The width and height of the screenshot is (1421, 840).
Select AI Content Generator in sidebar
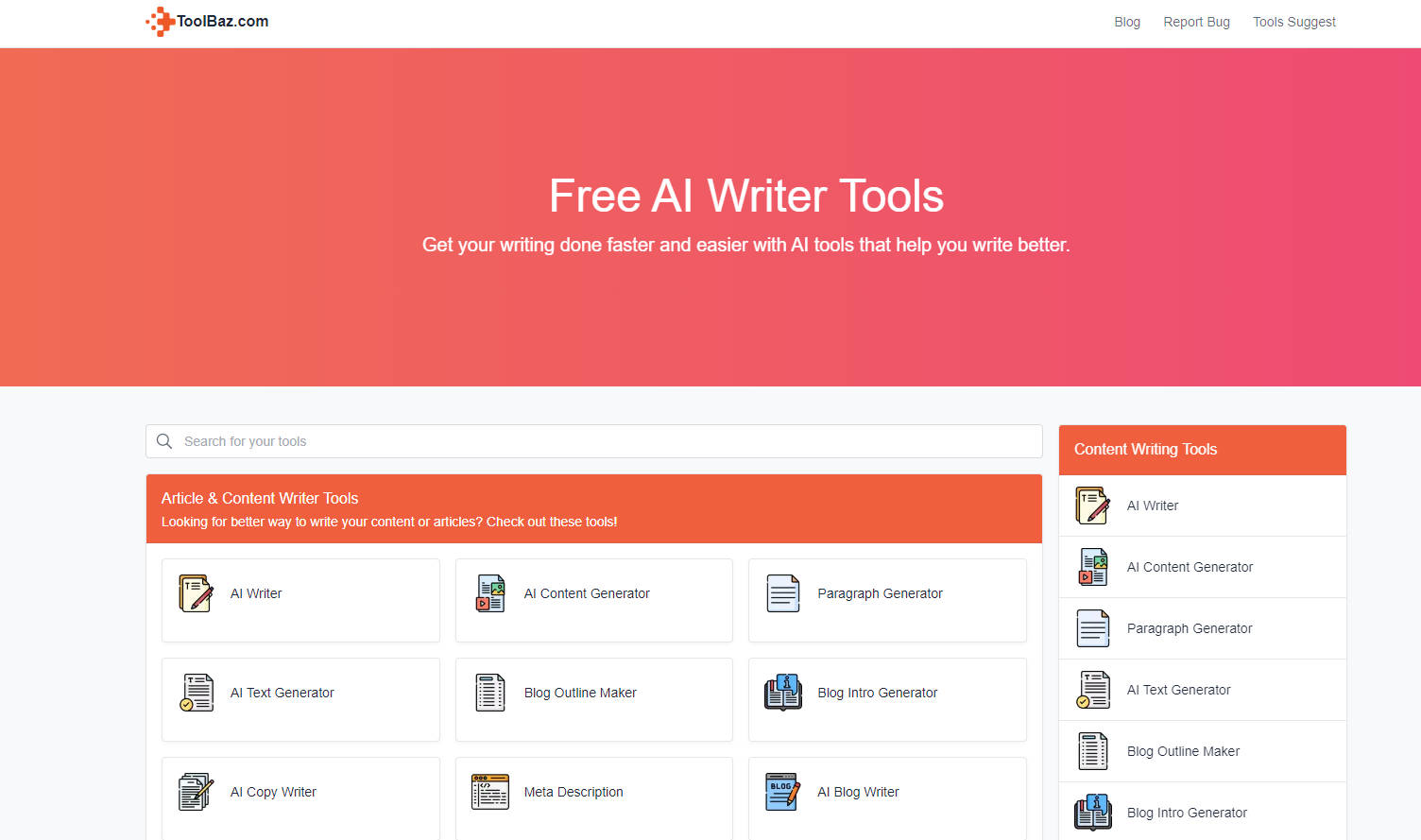click(x=1190, y=567)
